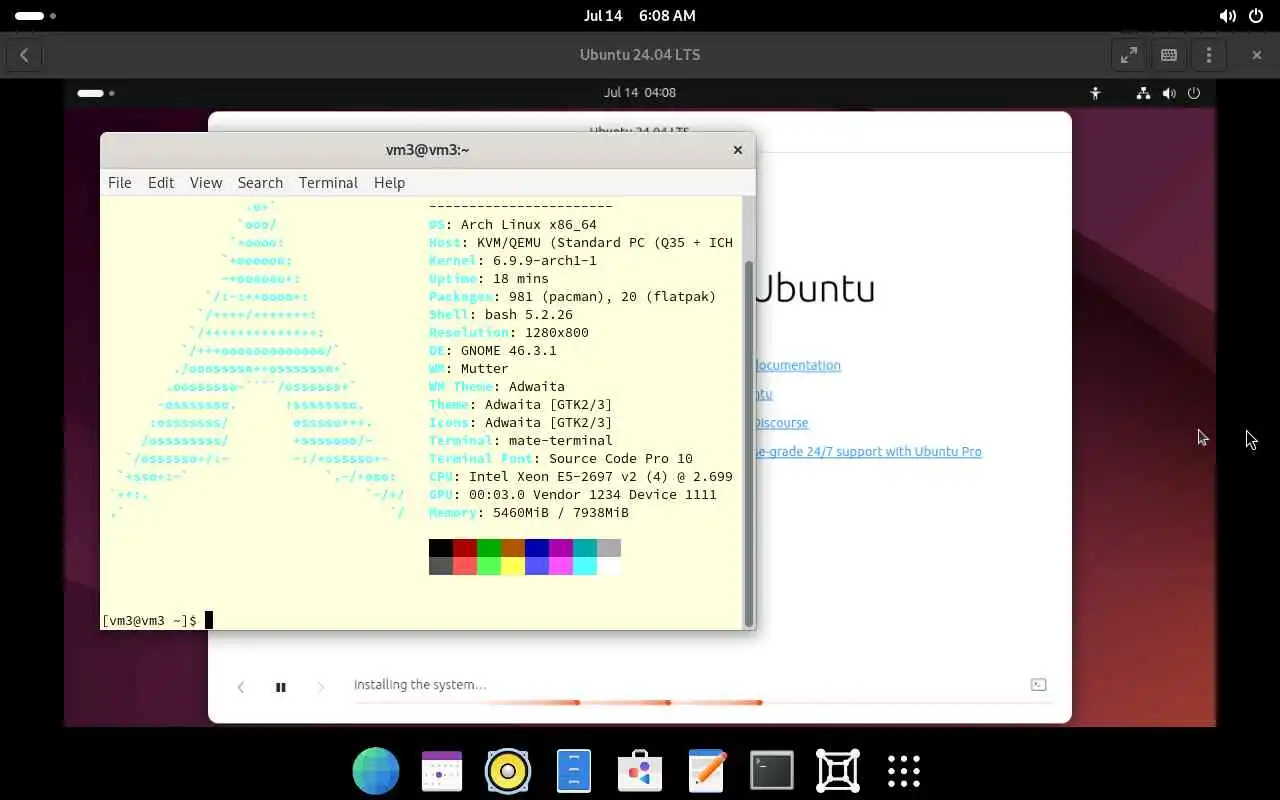Viewport: 1280px width, 800px height.
Task: Click the power icon in the VM top bar
Action: coord(1194,93)
